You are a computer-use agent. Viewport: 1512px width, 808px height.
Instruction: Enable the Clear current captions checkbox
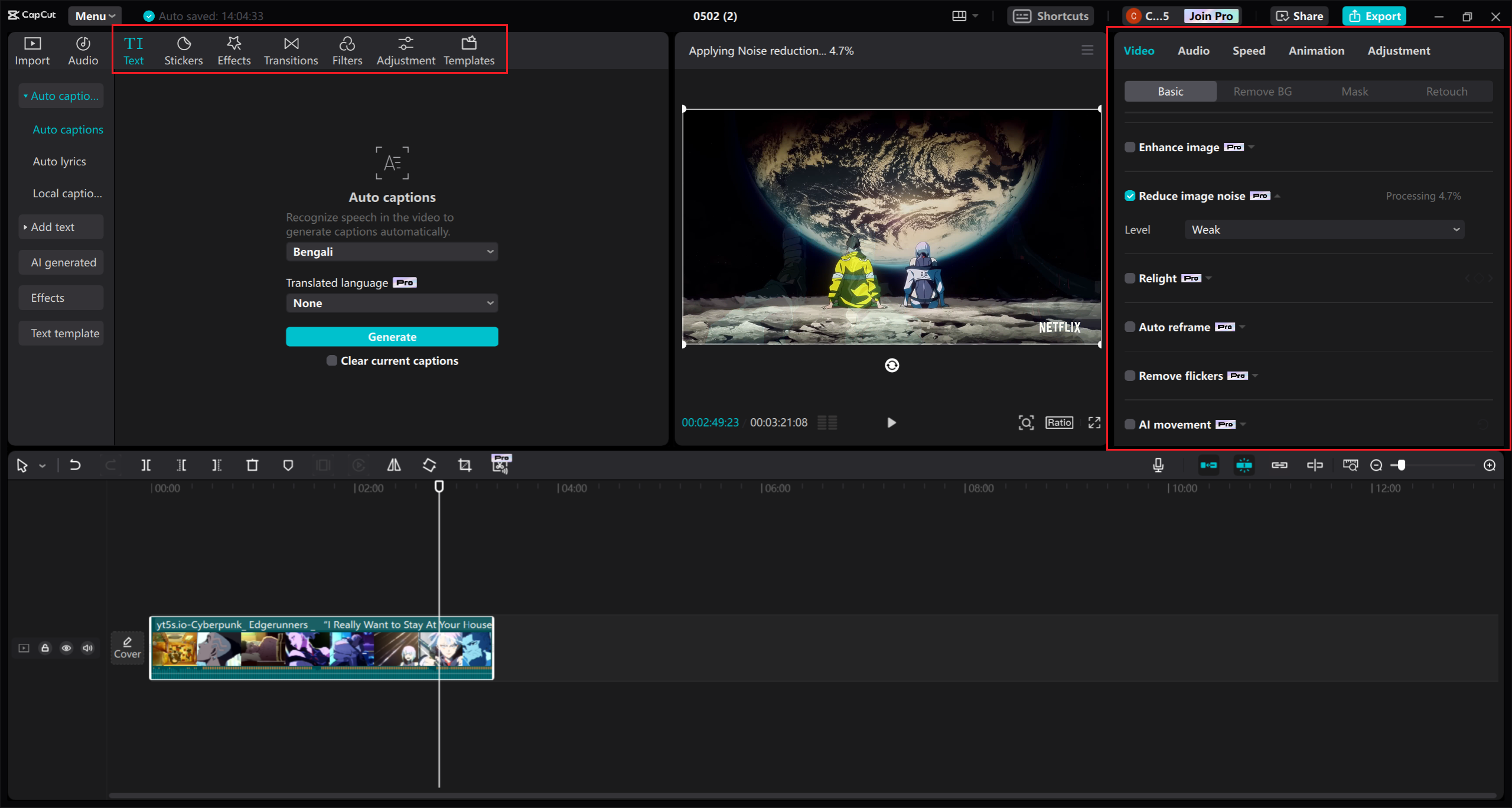[x=331, y=360]
